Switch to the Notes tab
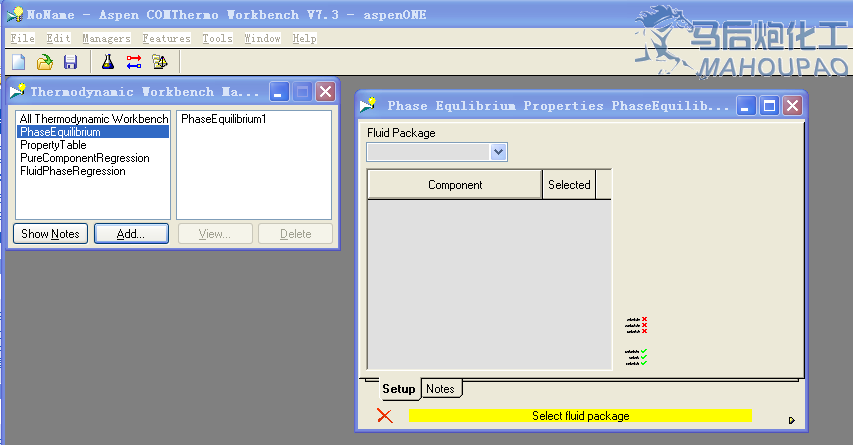The height and width of the screenshot is (445, 853). (441, 388)
